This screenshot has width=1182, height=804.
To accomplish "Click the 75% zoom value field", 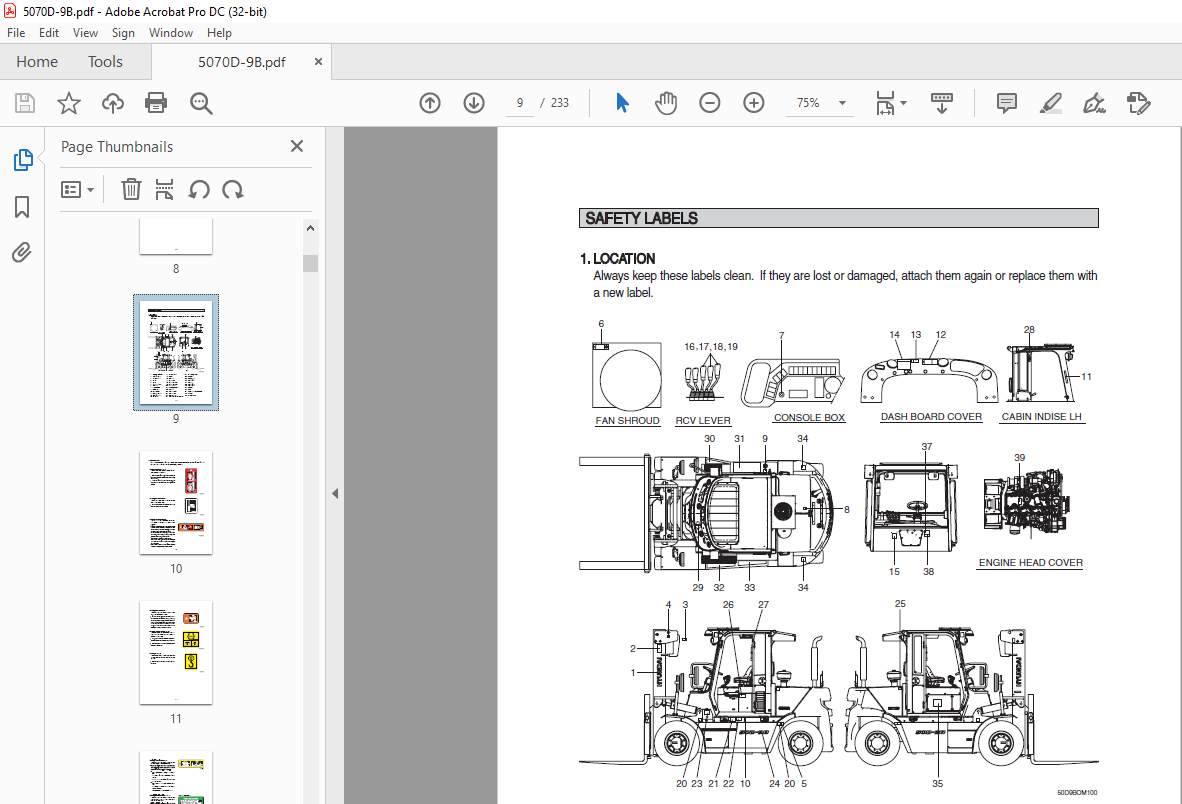I will [808, 103].
